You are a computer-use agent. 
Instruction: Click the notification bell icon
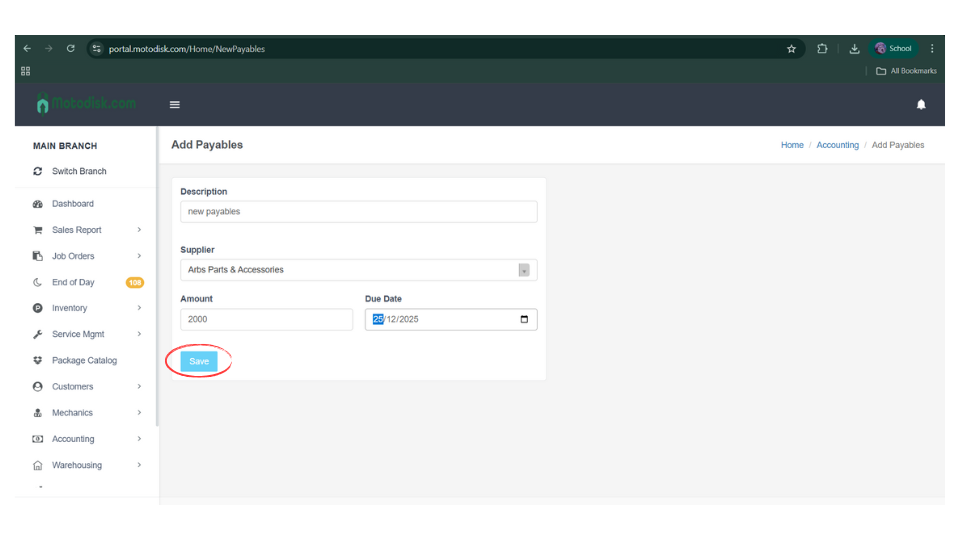pos(921,104)
